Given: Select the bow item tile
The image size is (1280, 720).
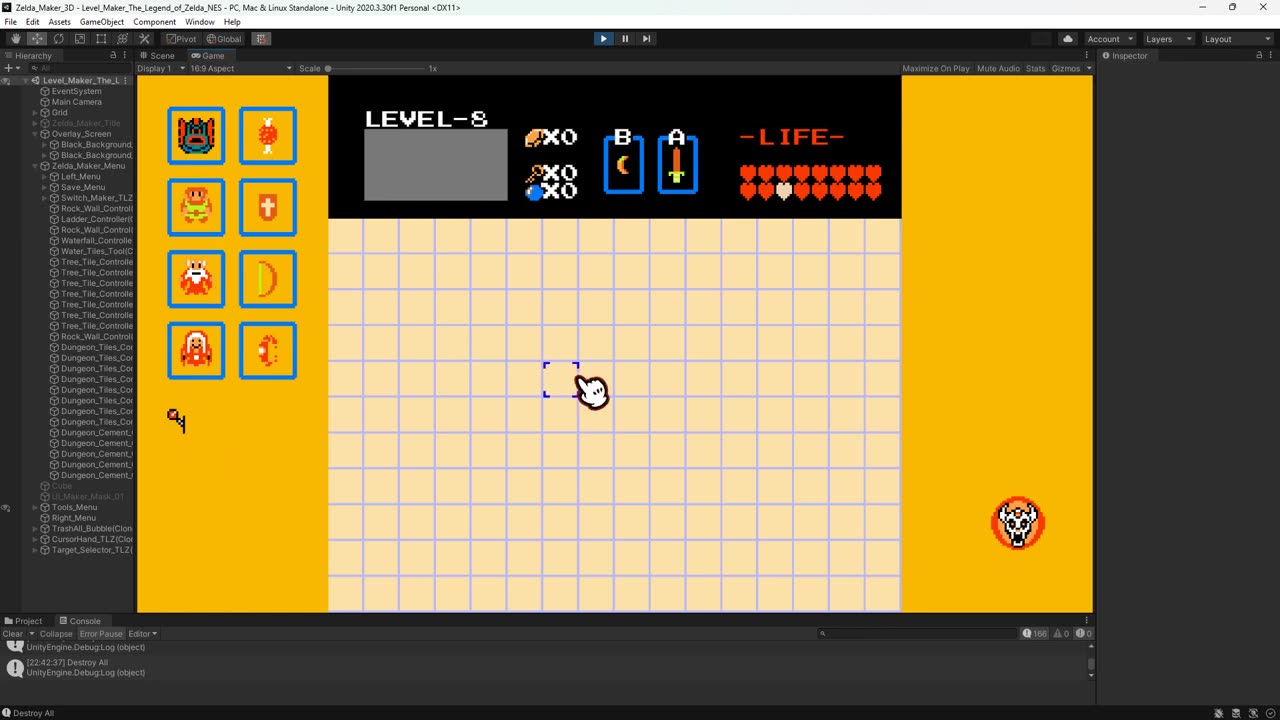Looking at the screenshot, I should pos(268,279).
